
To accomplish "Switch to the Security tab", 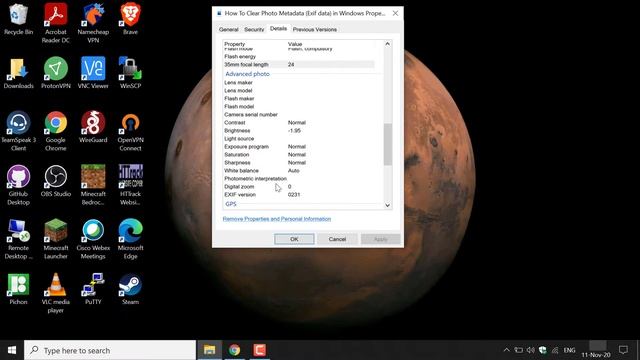I will 254,29.
